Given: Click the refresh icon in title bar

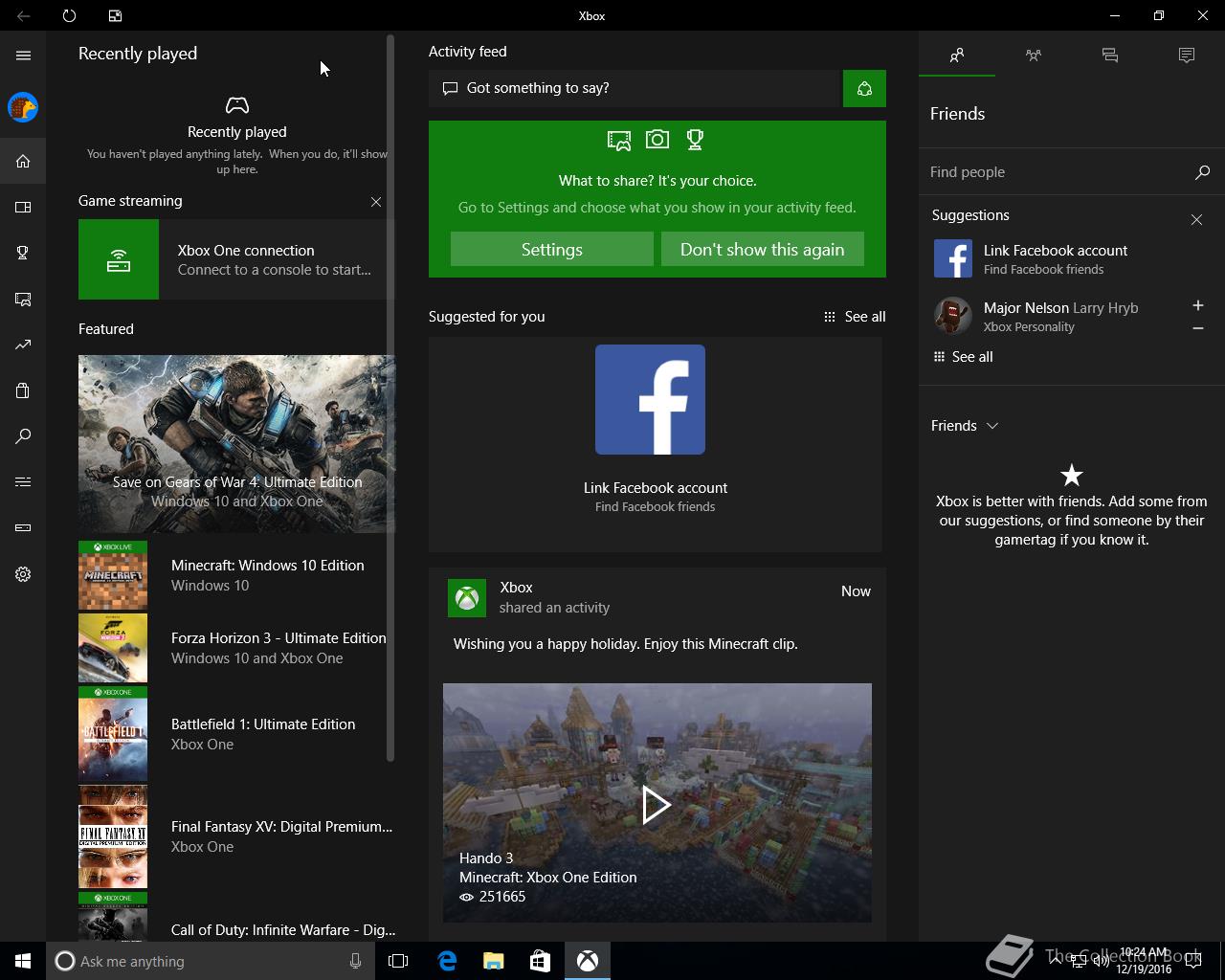Looking at the screenshot, I should 69,15.
